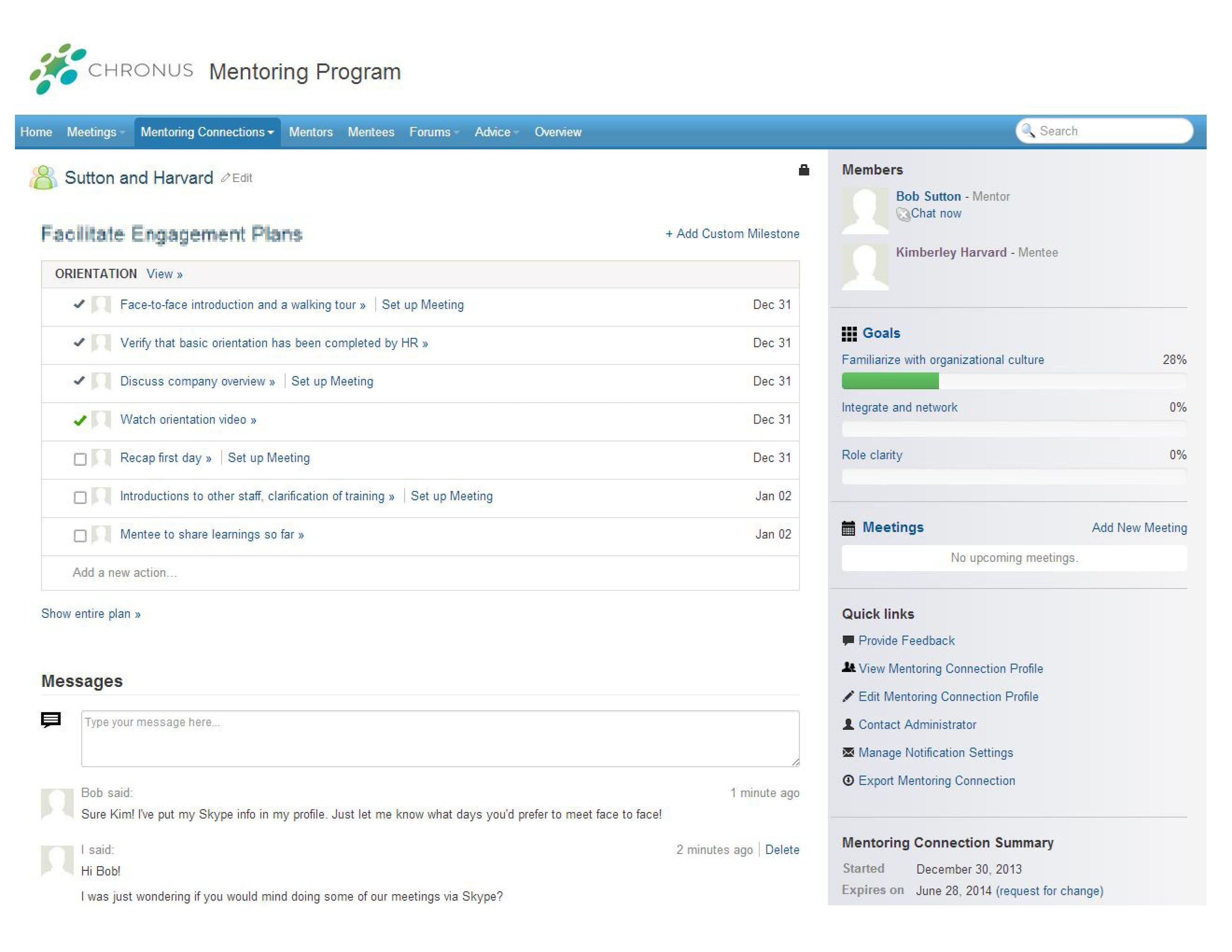
Task: Click the search magnifier icon
Action: click(x=1029, y=130)
